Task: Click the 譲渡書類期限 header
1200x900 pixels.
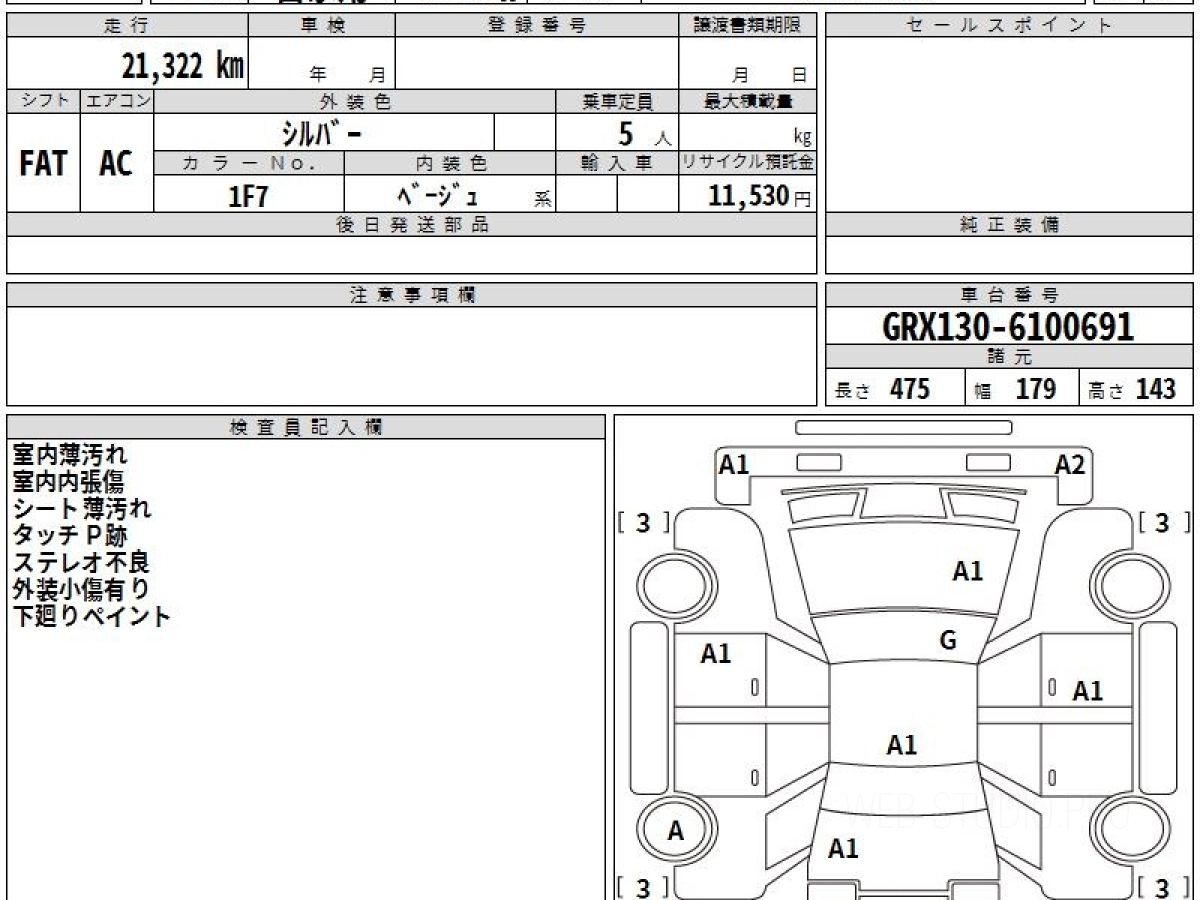Action: tap(748, 26)
